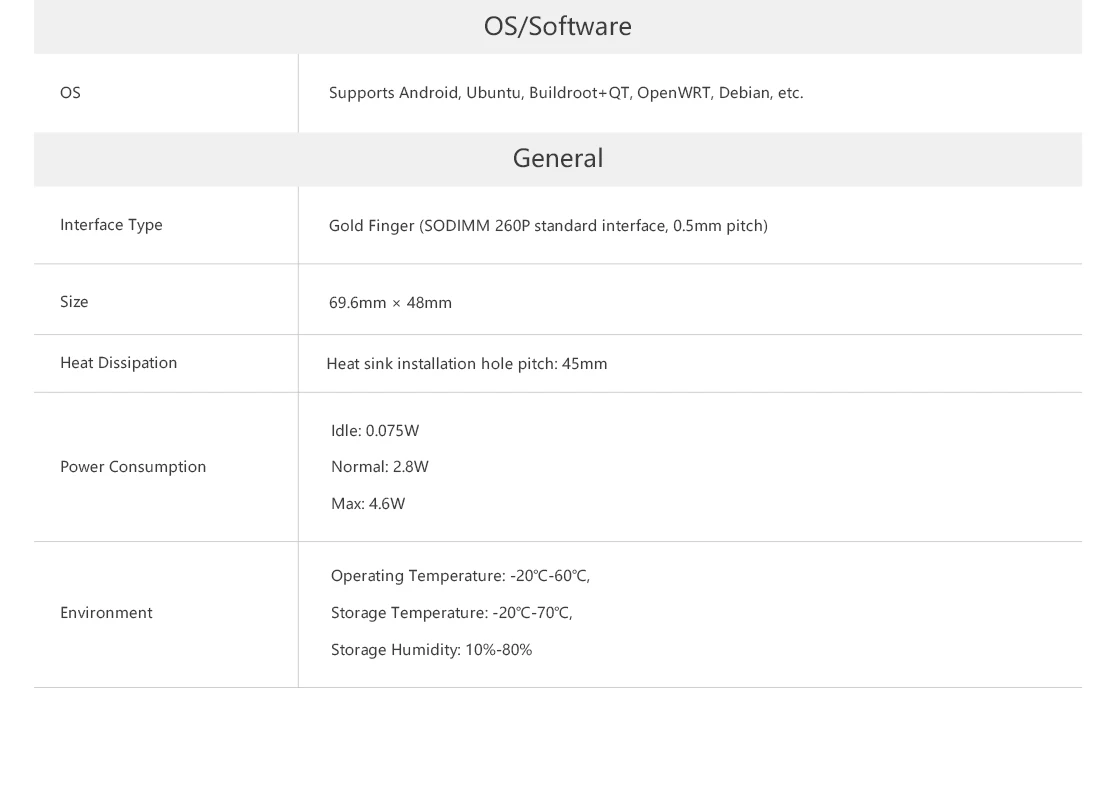Select the Interface Type label

111,225
